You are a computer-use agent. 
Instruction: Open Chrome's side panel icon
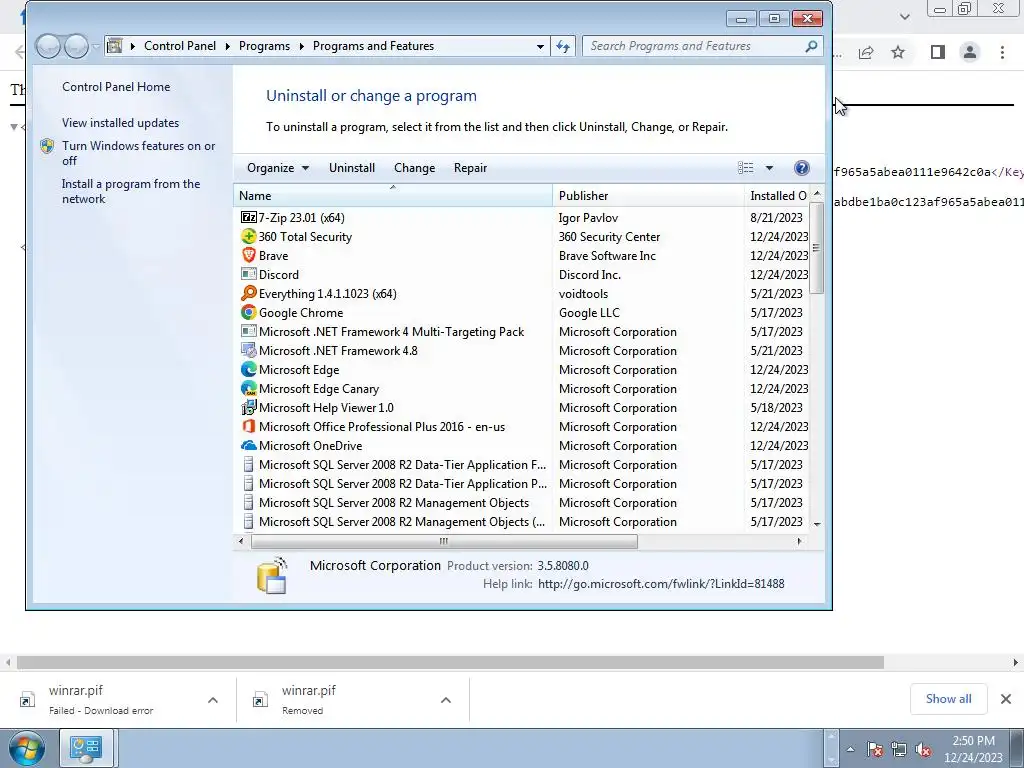(x=938, y=52)
